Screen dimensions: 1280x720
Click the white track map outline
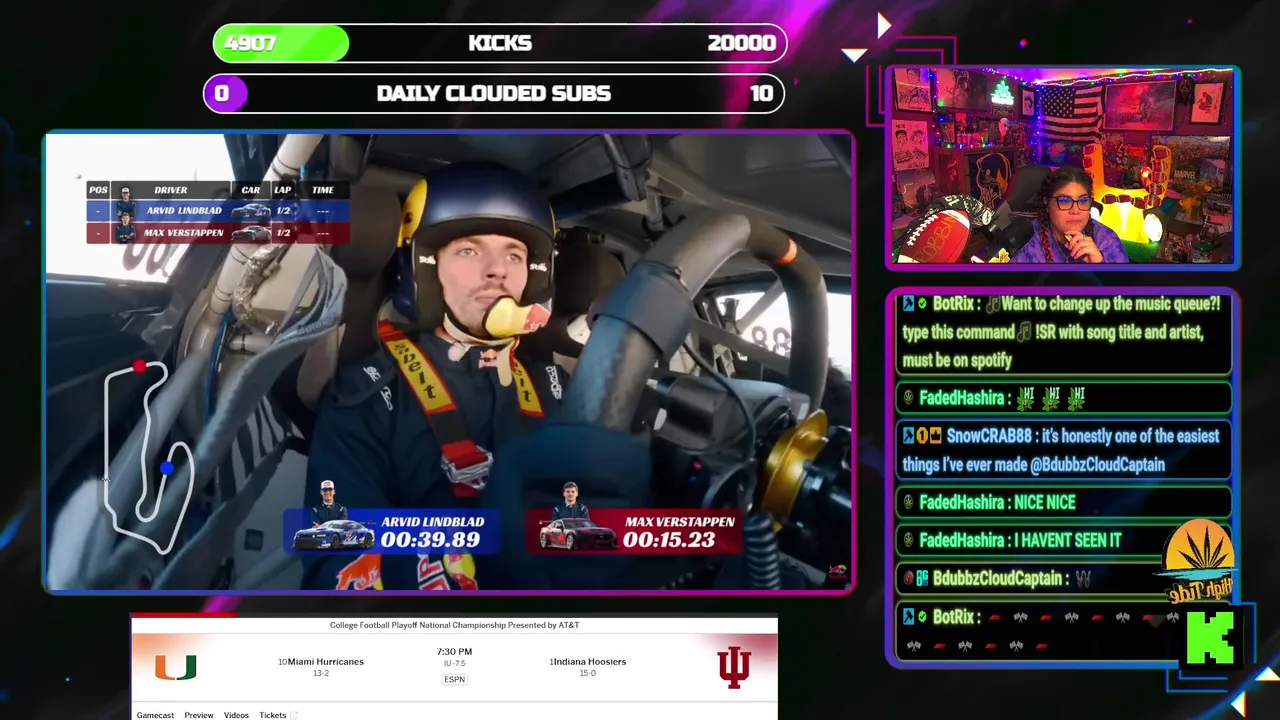pyautogui.click(x=150, y=457)
